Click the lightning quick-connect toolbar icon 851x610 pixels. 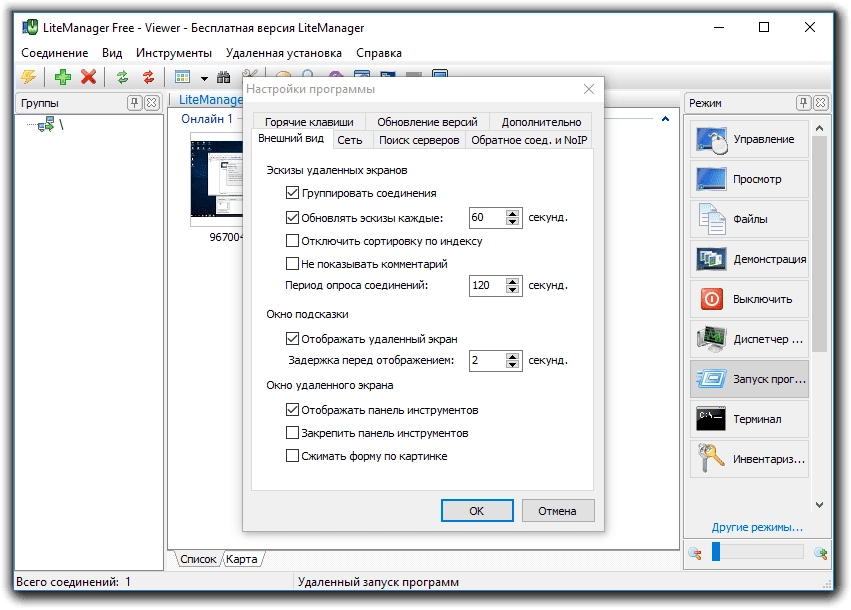(29, 77)
